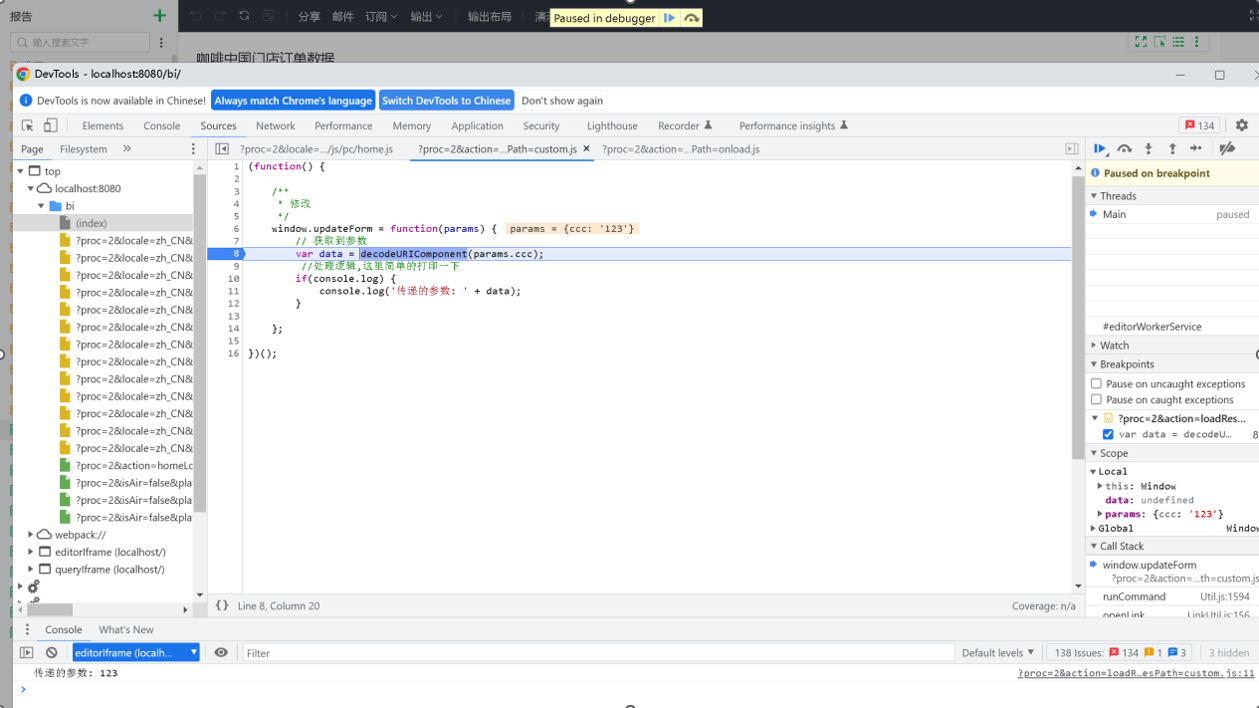
Task: Switch to the Network panel
Action: [x=275, y=125]
